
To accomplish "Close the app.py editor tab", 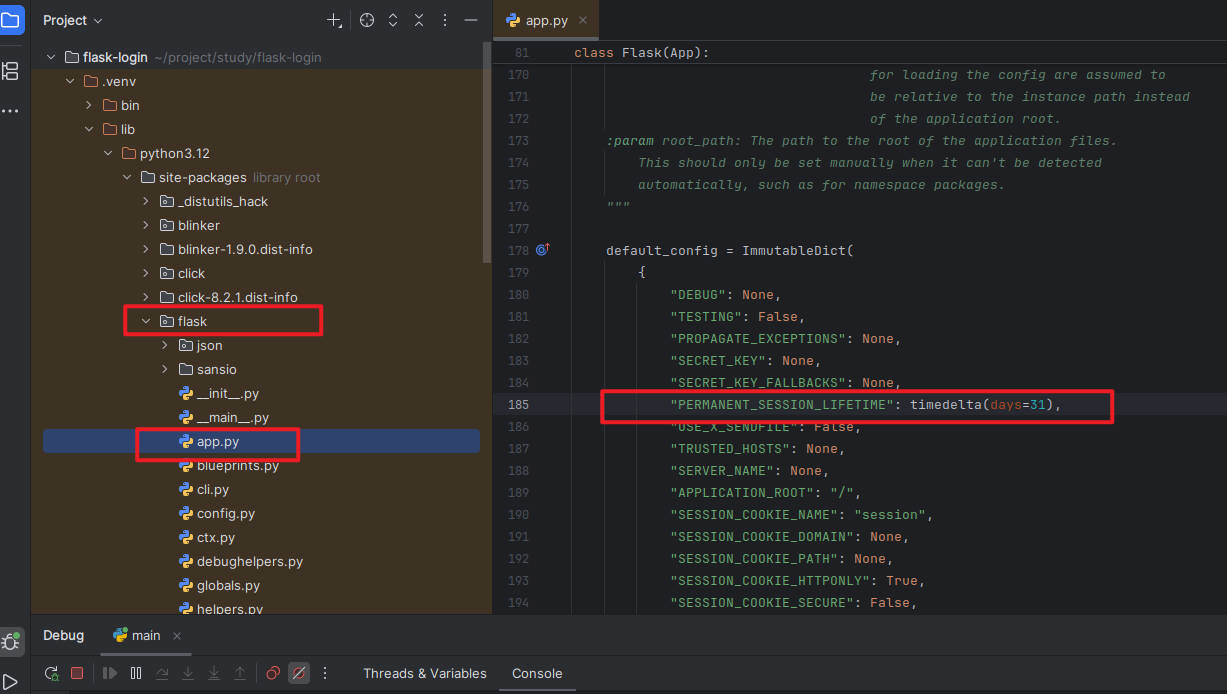I will 583,20.
